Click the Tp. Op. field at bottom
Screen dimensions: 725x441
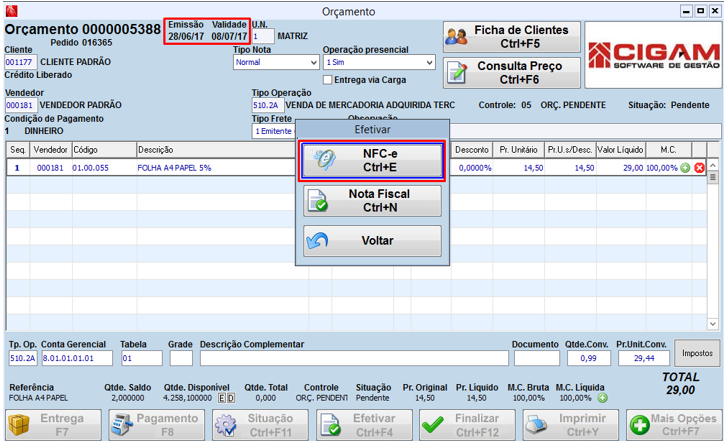point(23,358)
